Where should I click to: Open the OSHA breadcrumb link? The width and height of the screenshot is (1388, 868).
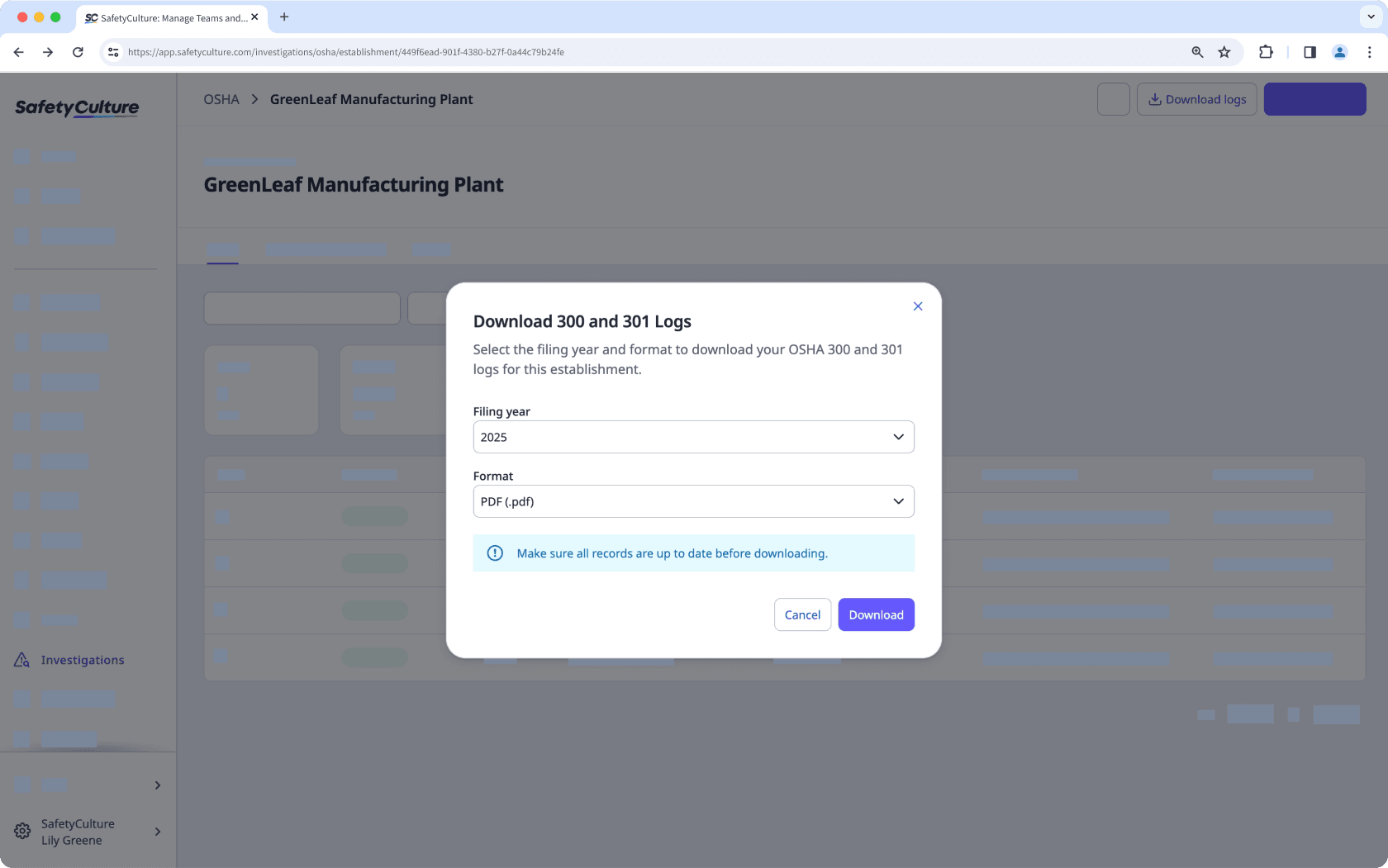pyautogui.click(x=221, y=98)
